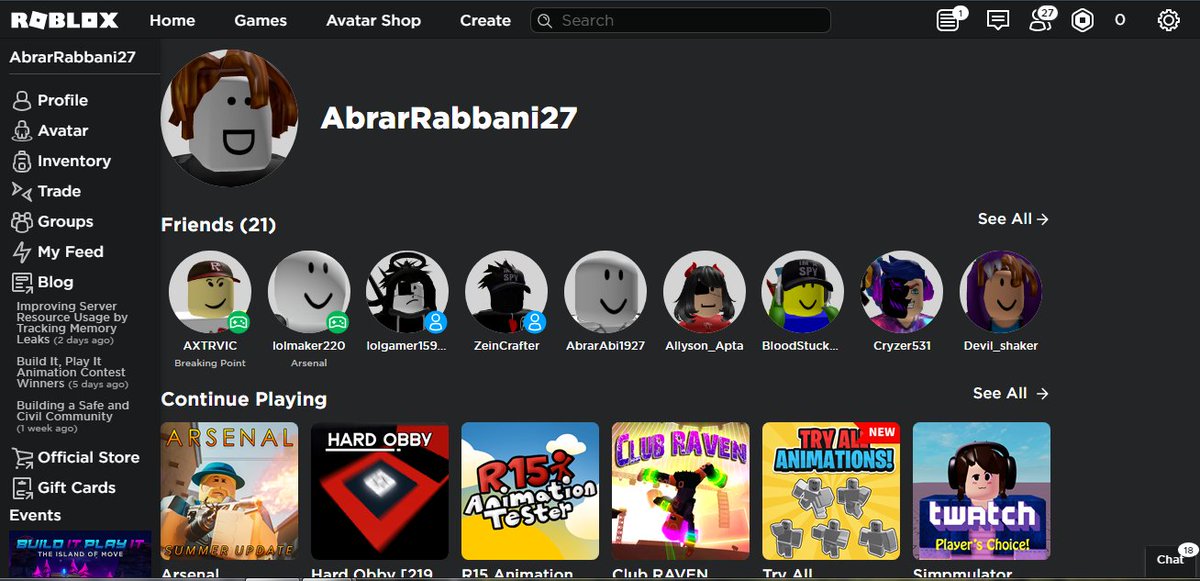Screen dimensions: 1200x581
Task: Open the R15 Animation Tester game tile
Action: tap(530, 491)
